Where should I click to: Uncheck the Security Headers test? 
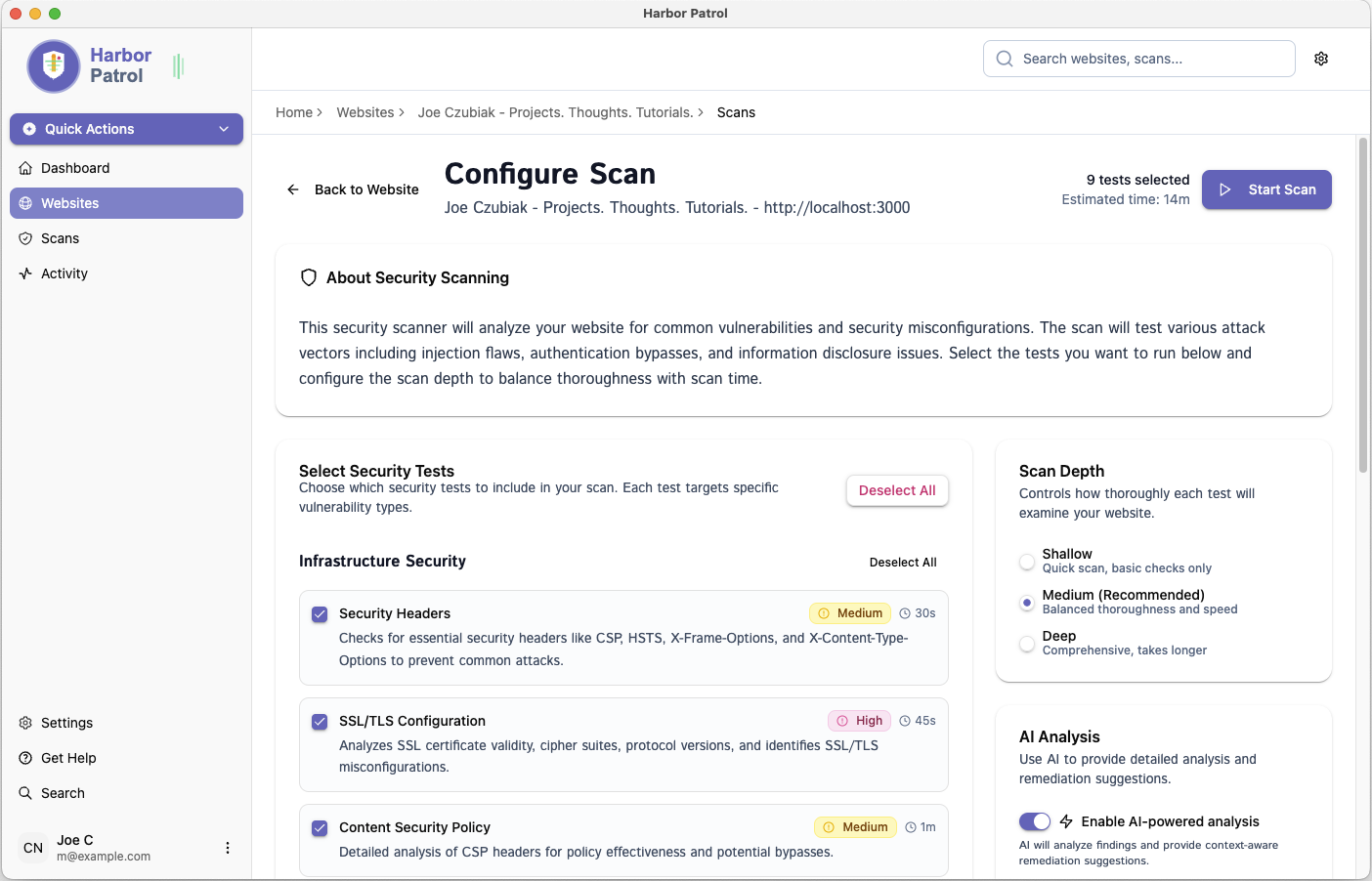pos(319,614)
